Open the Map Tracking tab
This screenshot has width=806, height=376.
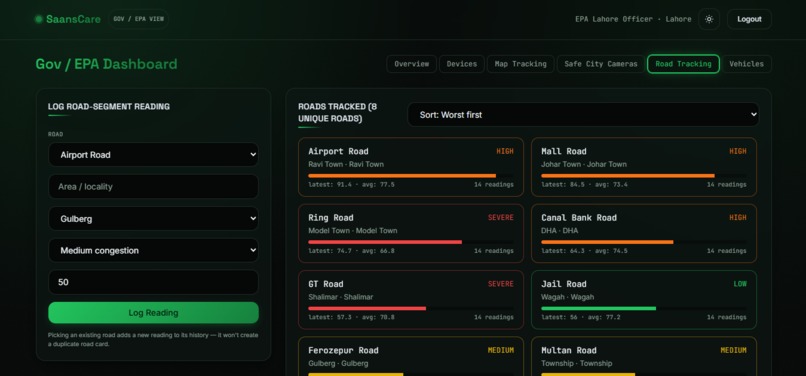(x=520, y=64)
